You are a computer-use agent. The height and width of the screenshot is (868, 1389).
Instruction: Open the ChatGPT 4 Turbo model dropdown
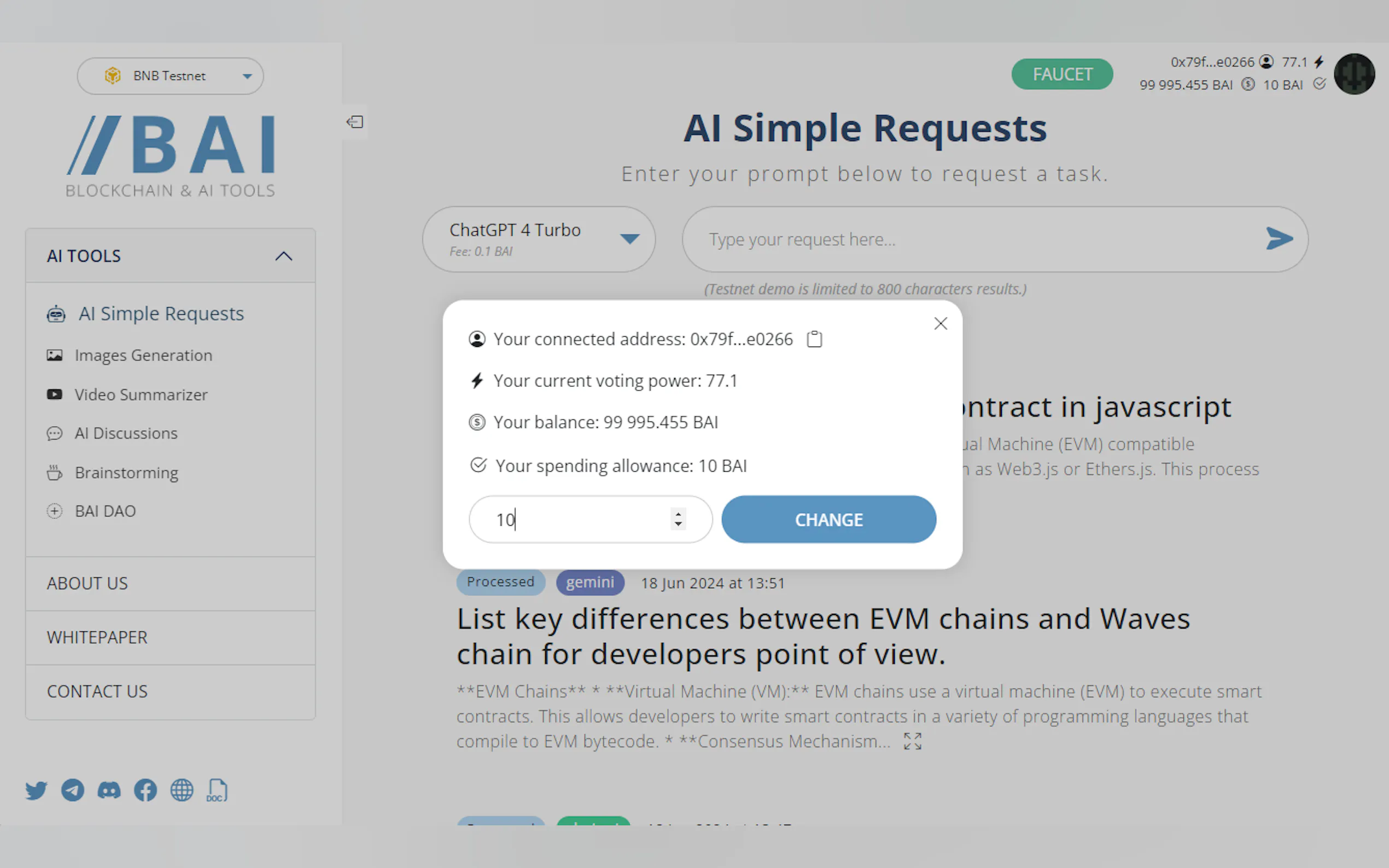click(x=539, y=239)
